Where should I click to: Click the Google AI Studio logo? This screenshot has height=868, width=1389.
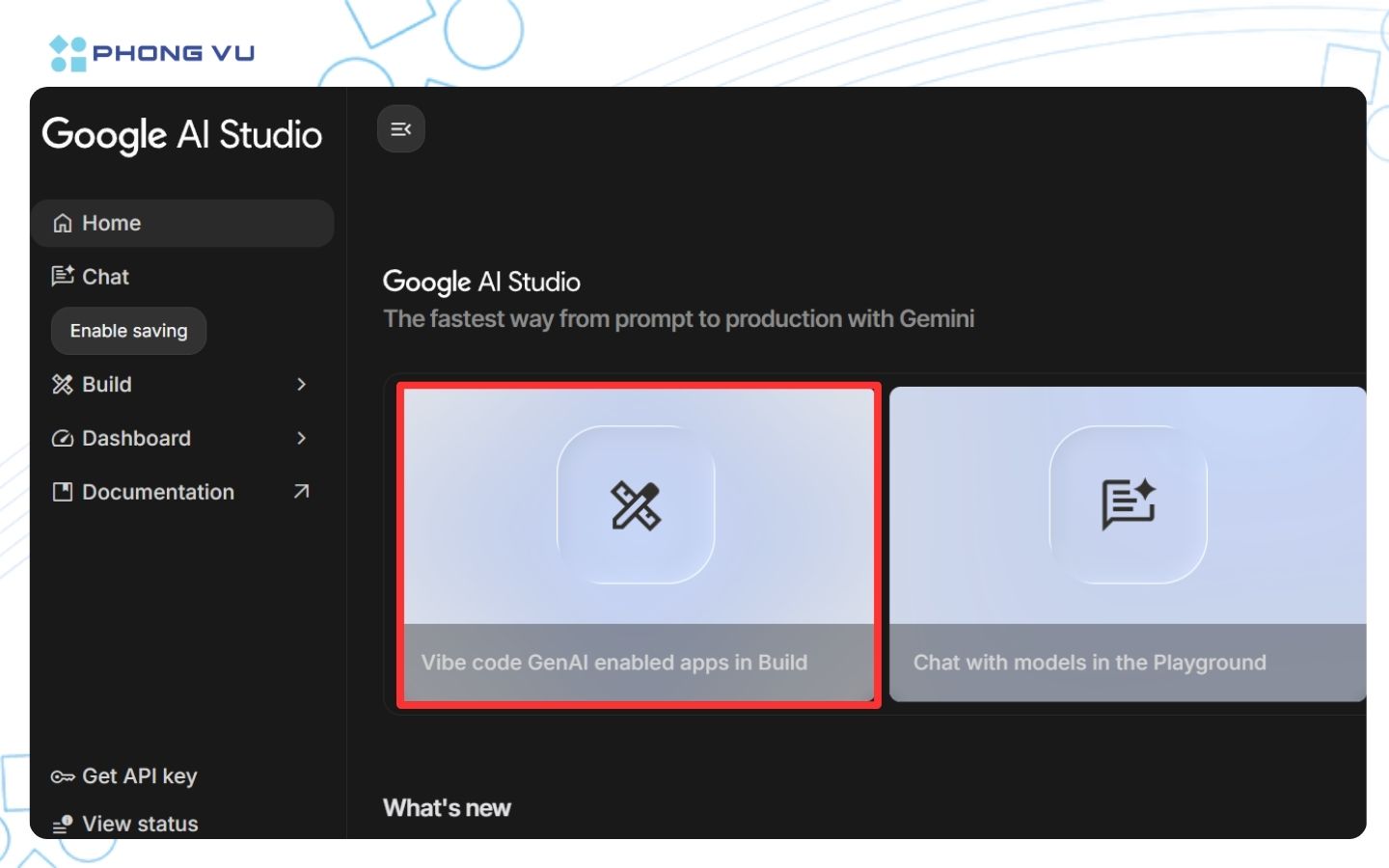tap(181, 136)
